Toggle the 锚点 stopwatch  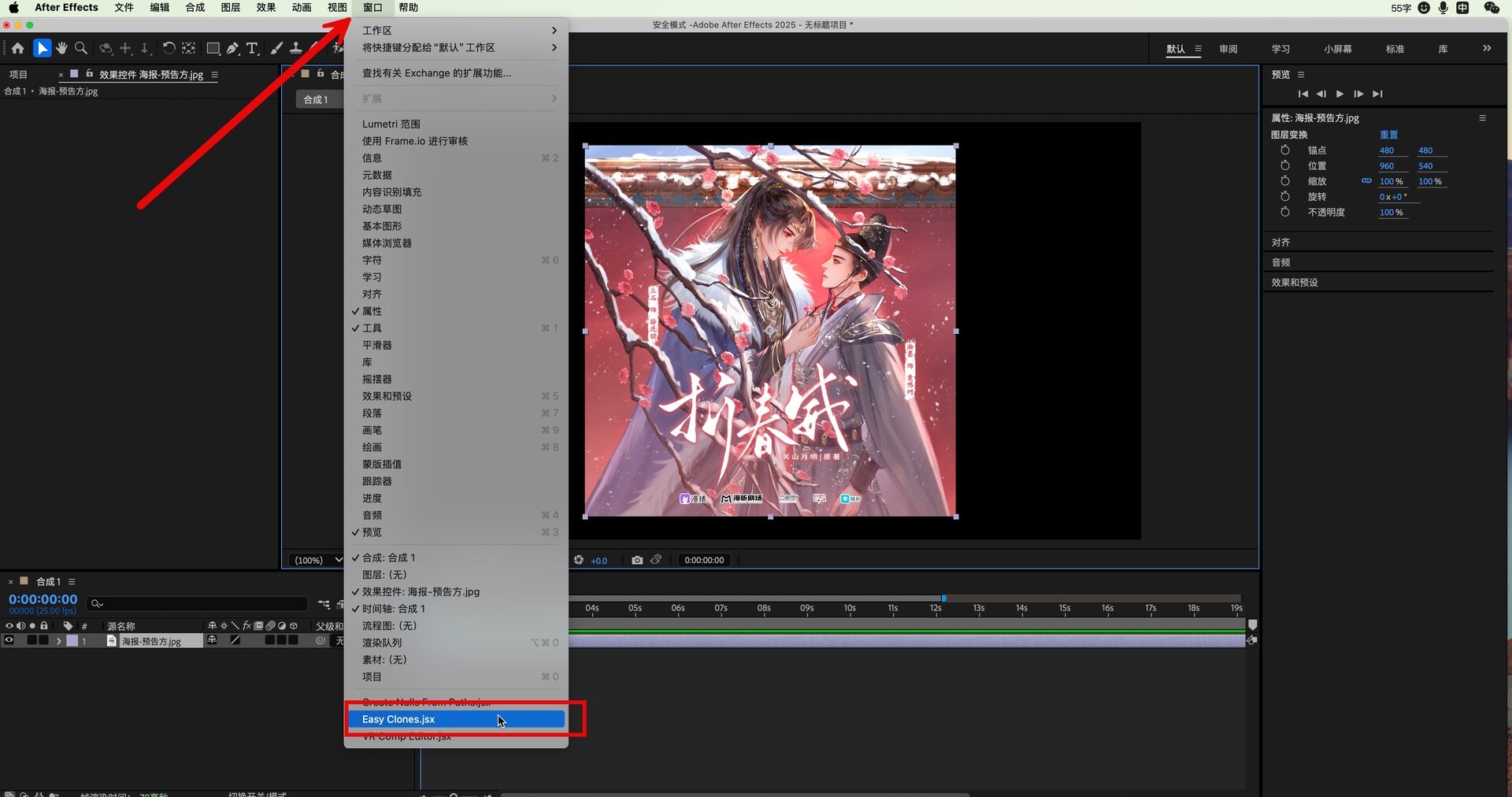1285,150
